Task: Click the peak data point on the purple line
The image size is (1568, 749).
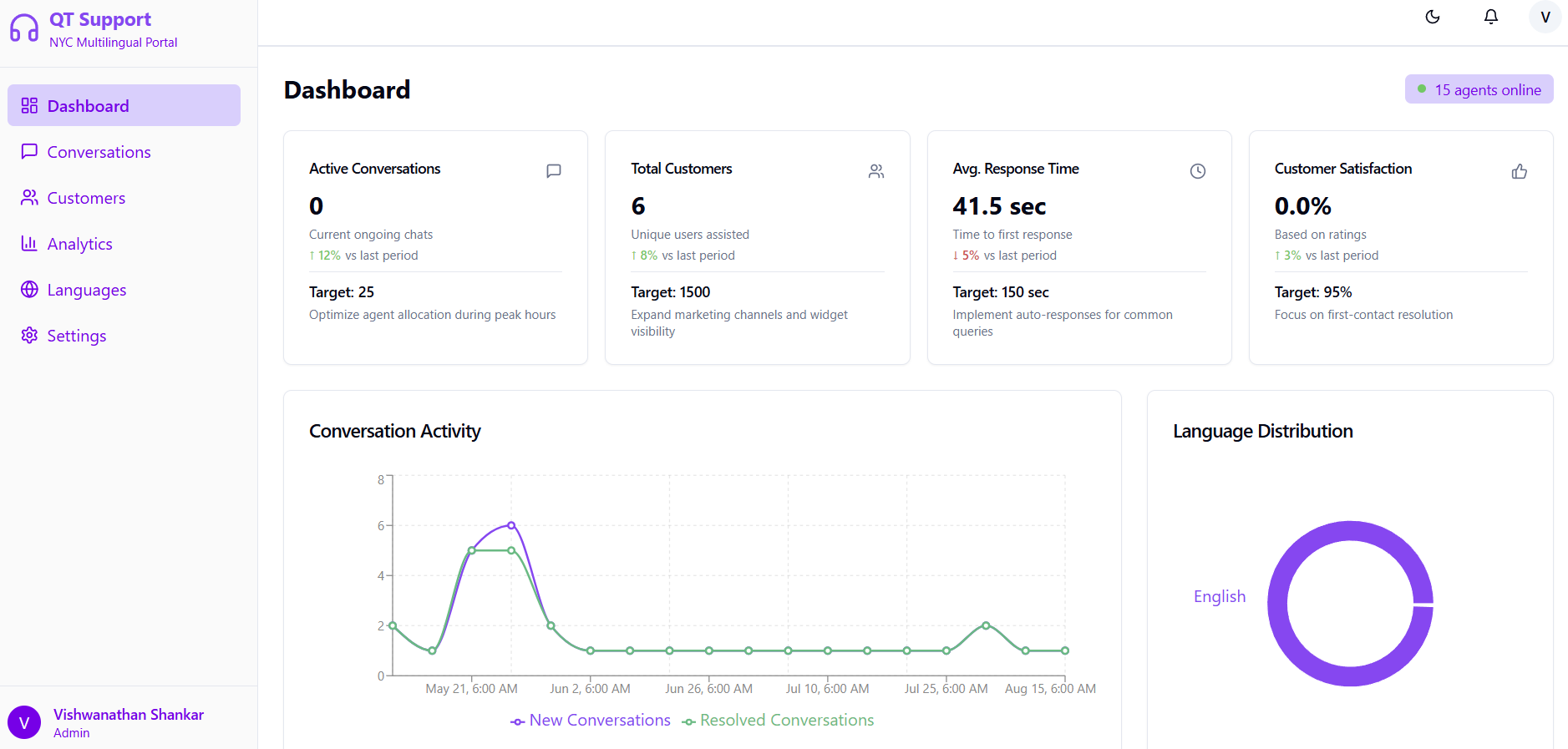Action: click(x=511, y=525)
